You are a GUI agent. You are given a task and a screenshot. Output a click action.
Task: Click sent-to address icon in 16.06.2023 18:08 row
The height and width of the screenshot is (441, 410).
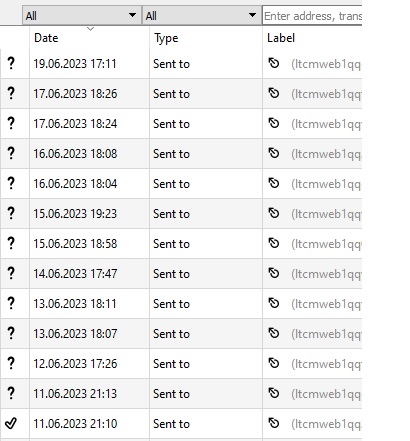pos(274,153)
